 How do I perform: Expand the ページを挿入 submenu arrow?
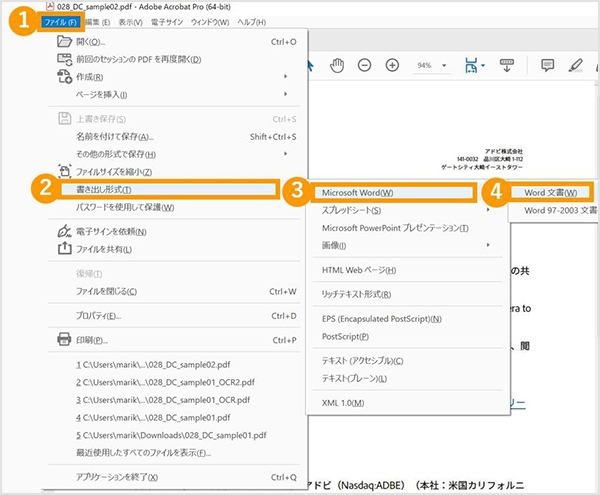click(x=285, y=94)
